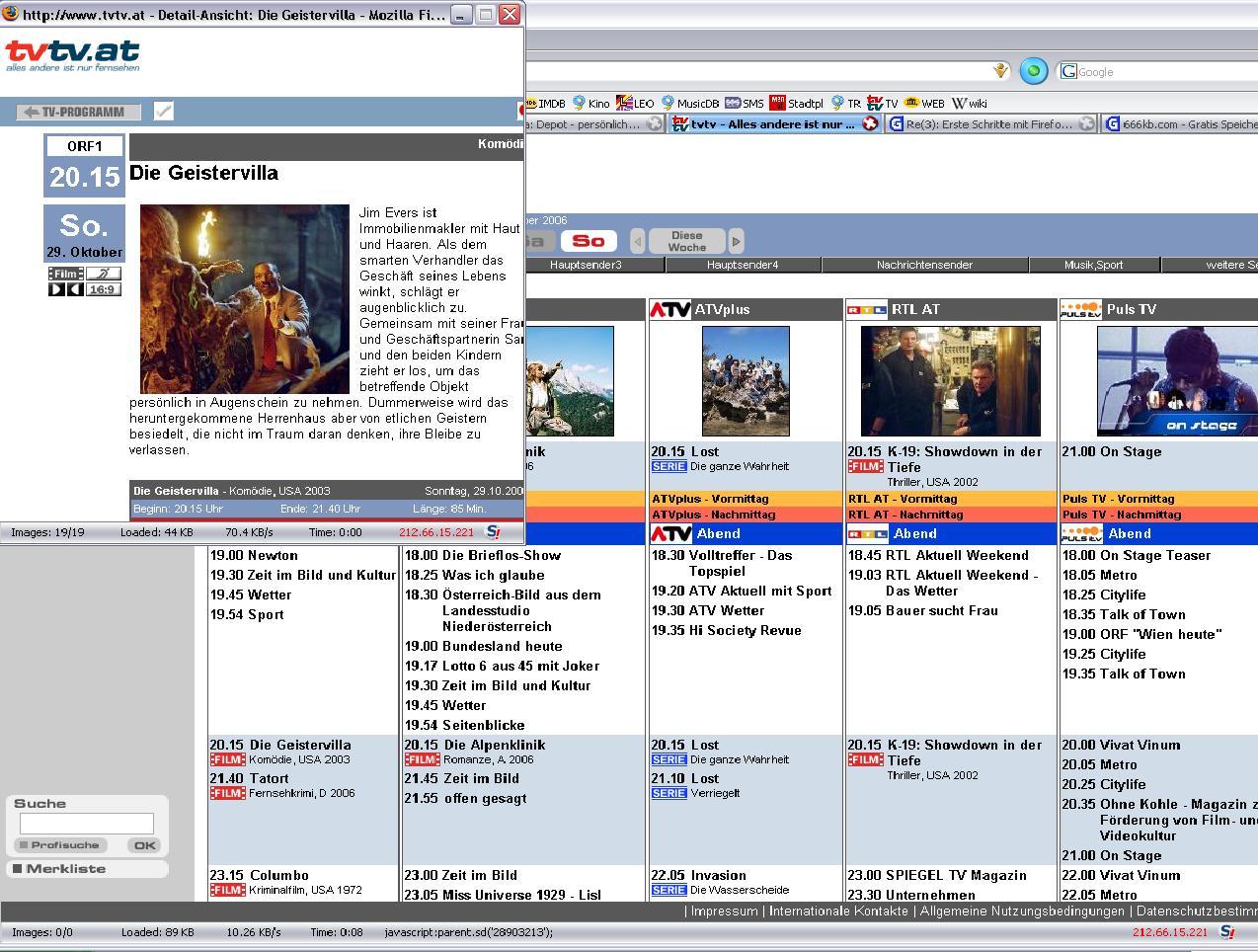The width and height of the screenshot is (1258, 952).
Task: Open ATVplus - Vormittag listing
Action: point(710,499)
